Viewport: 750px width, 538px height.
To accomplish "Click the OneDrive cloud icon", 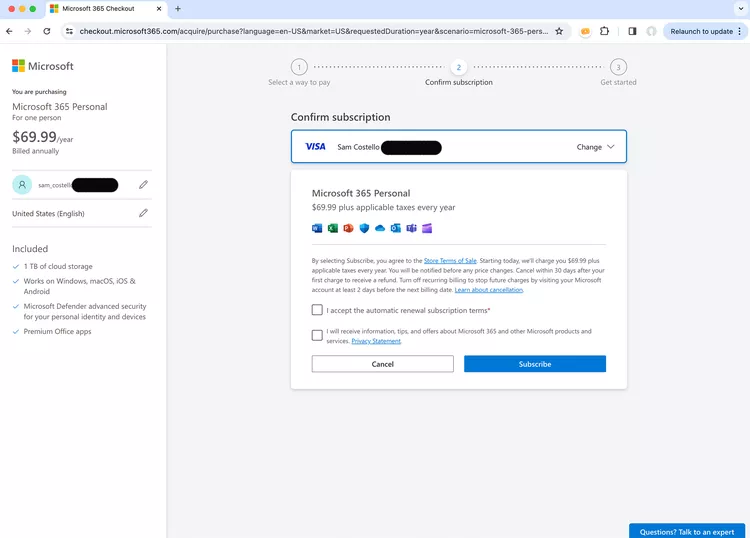I will click(380, 228).
